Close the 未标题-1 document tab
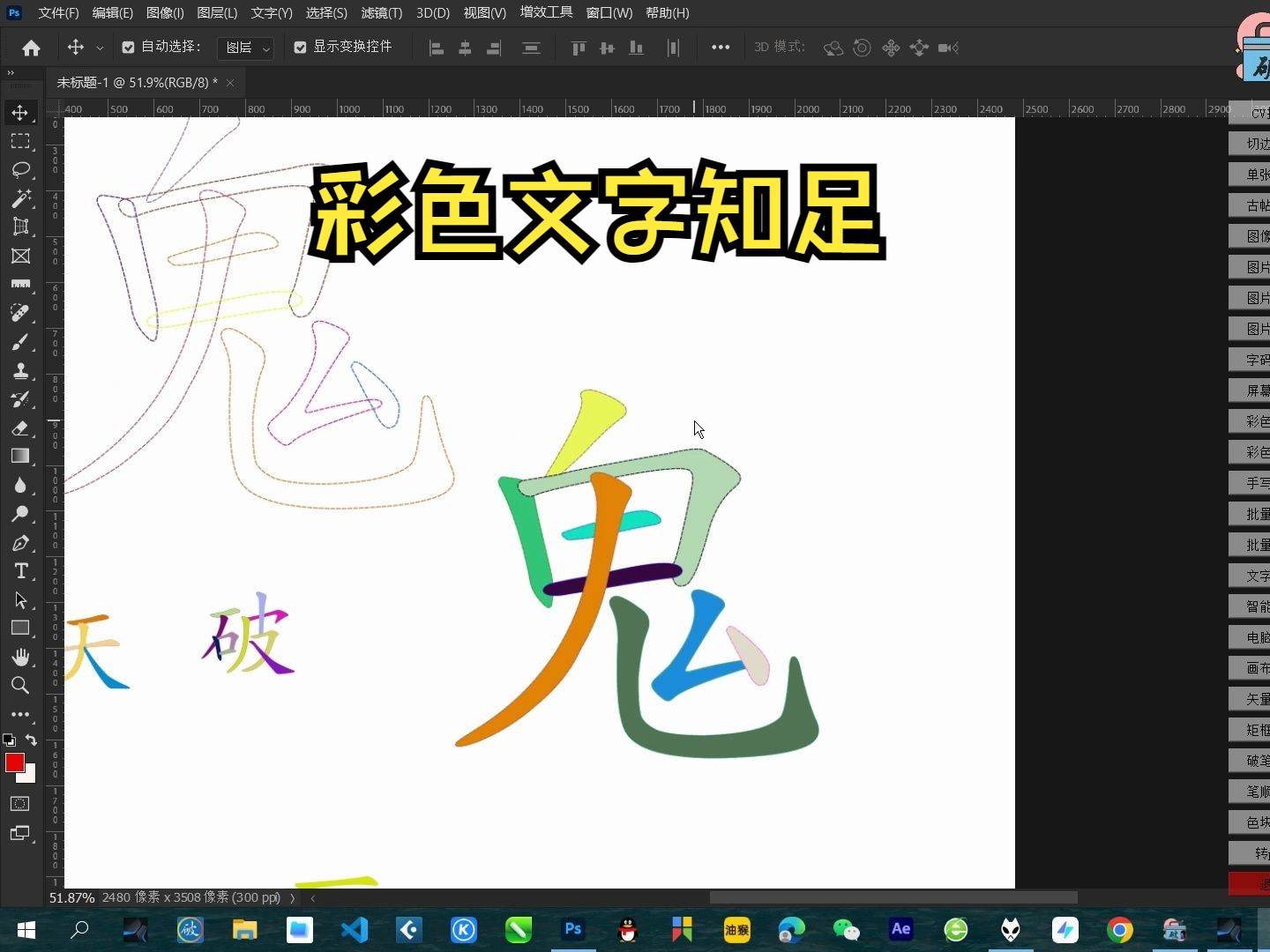This screenshot has width=1270, height=952. (x=230, y=83)
